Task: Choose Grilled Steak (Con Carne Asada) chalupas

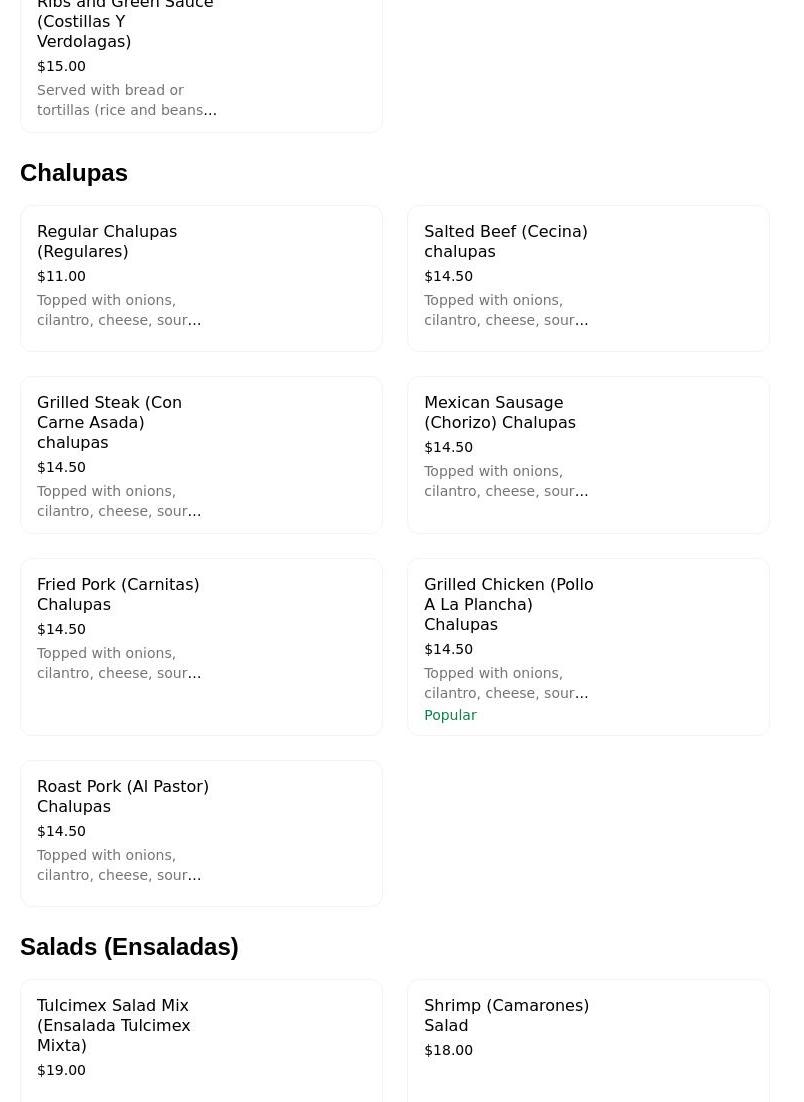Action: [109, 422]
